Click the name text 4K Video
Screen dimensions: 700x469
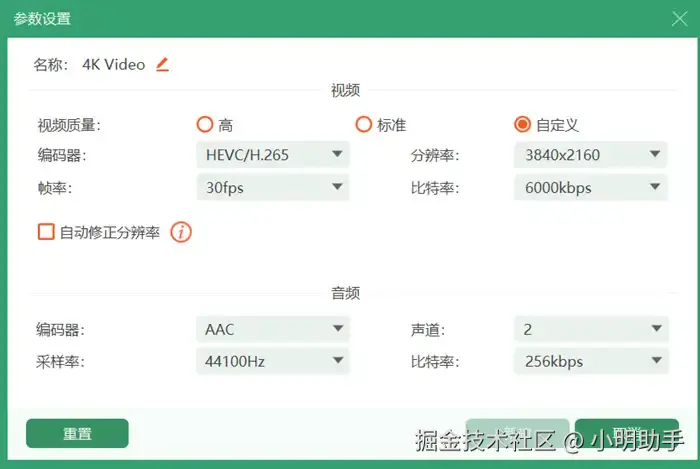(x=114, y=65)
